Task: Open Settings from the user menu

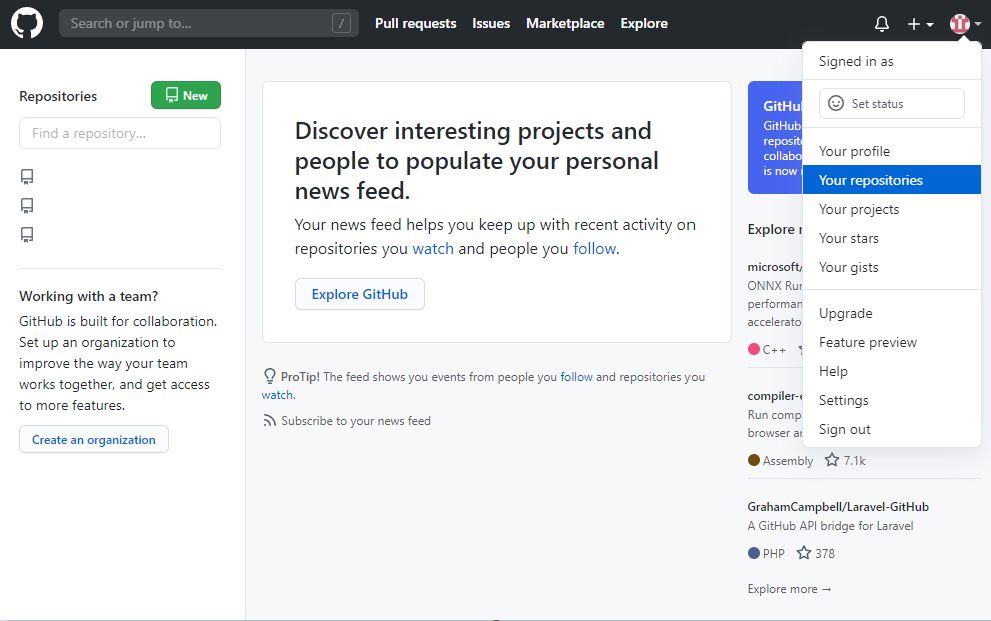Action: [892, 401]
